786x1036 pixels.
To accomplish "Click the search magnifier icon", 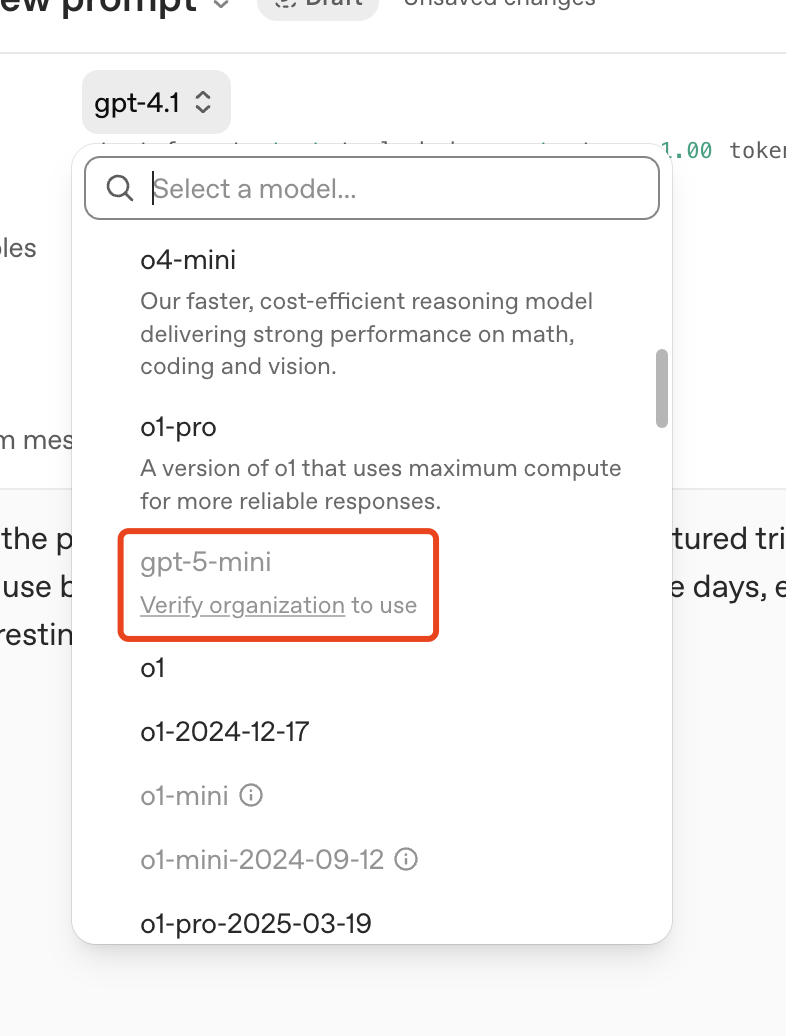I will [x=120, y=188].
